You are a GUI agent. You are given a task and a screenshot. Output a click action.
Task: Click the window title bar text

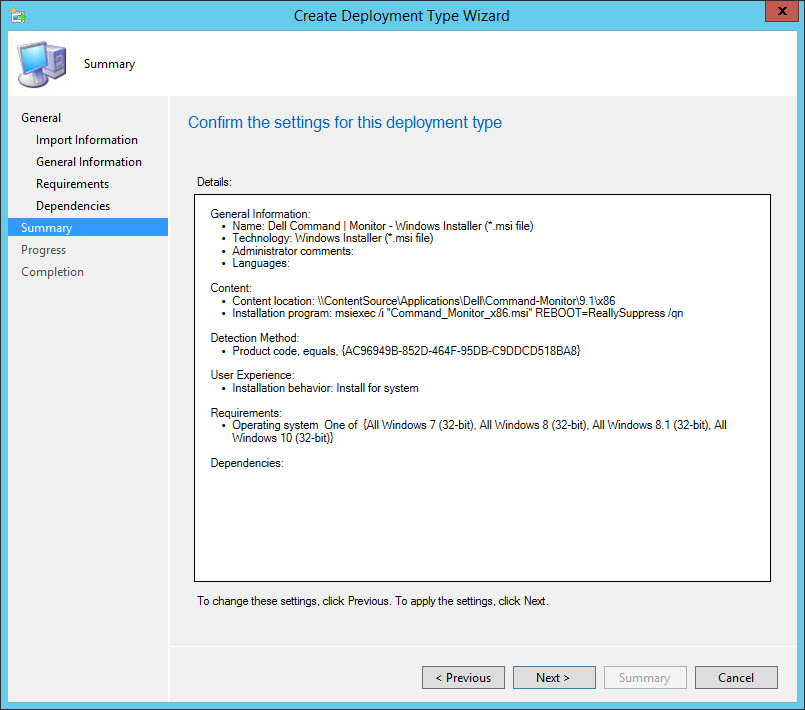click(x=402, y=15)
